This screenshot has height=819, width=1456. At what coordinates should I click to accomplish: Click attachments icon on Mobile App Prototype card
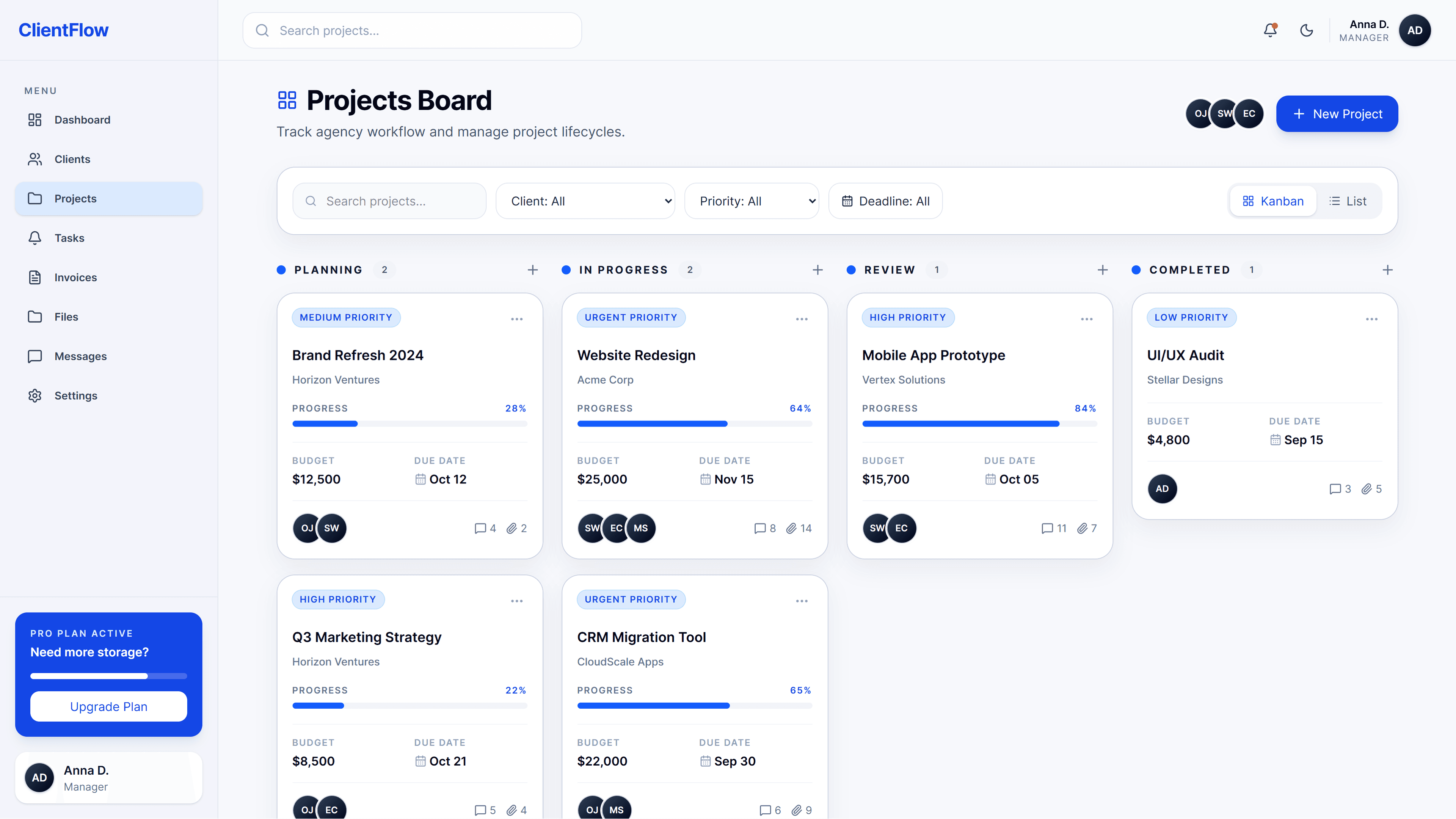1082,528
